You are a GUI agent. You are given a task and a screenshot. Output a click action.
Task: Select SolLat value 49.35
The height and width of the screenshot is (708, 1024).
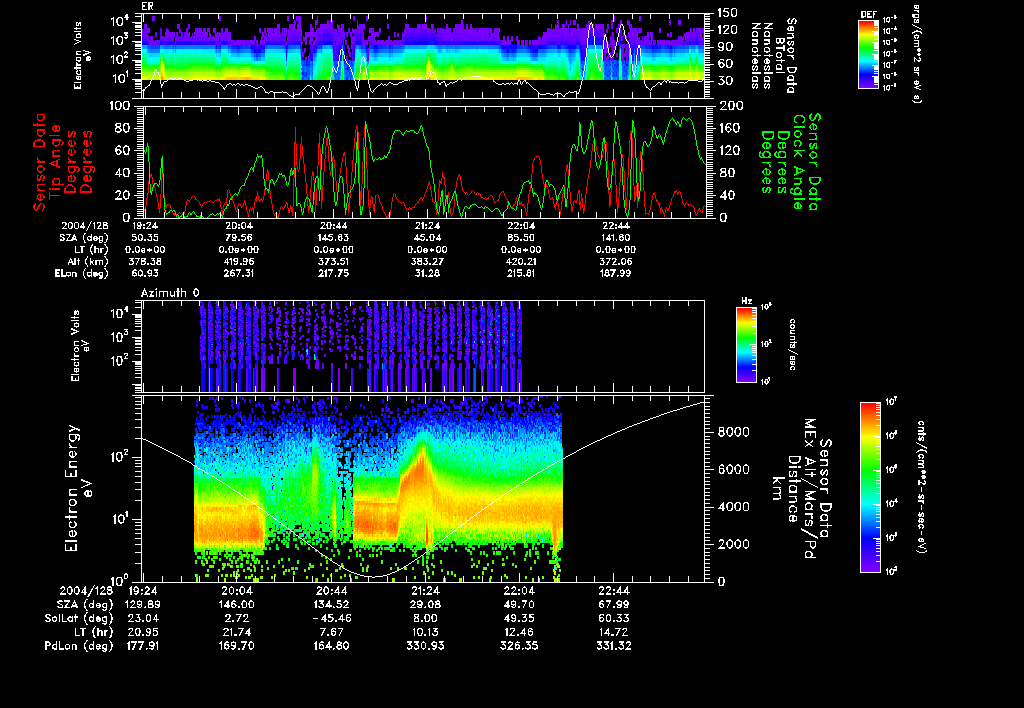coord(520,619)
